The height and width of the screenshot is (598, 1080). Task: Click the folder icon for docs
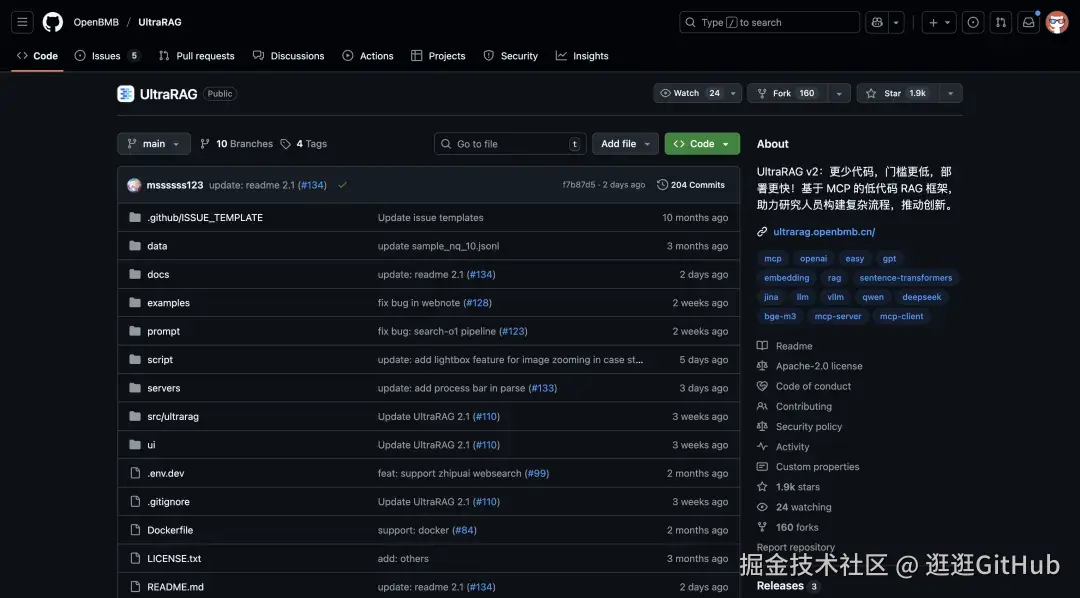coord(135,274)
